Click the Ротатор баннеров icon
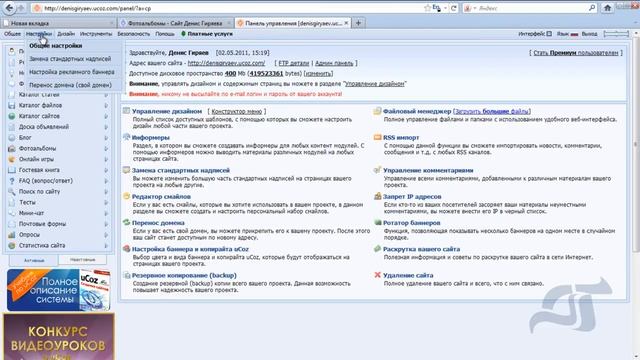640x360 pixels. coord(378,222)
